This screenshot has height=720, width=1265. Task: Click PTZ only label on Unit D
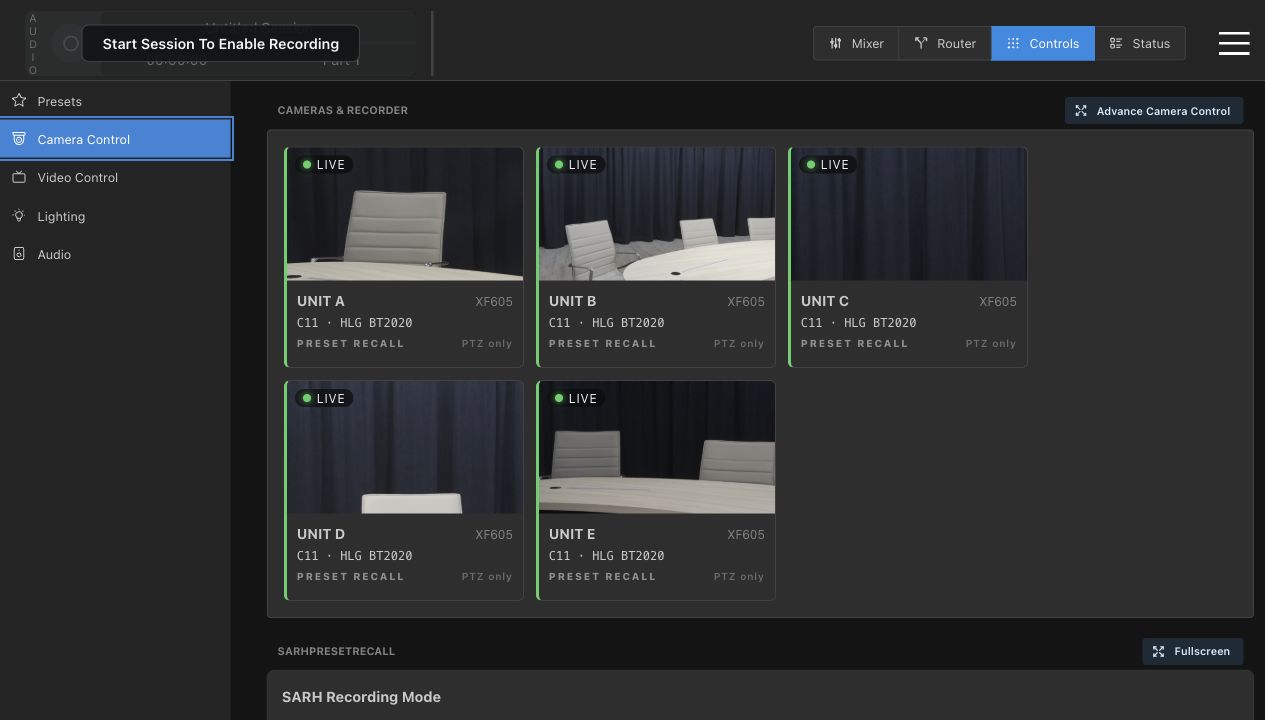487,577
